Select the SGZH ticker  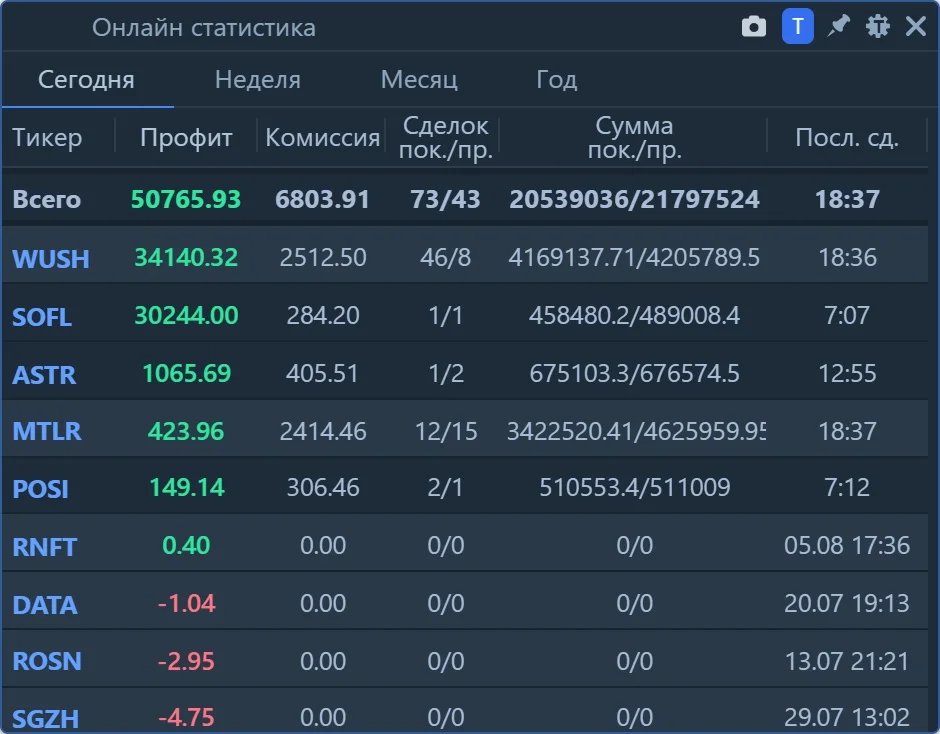tap(46, 718)
